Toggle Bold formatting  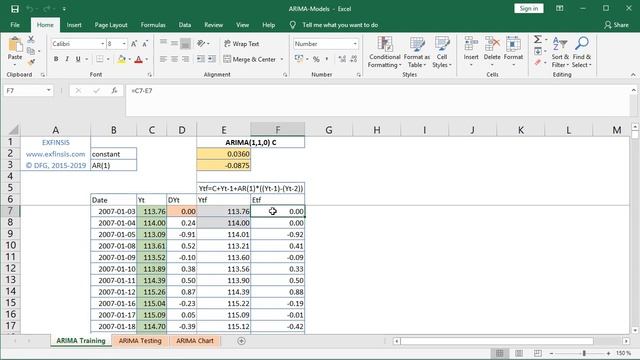coord(56,59)
